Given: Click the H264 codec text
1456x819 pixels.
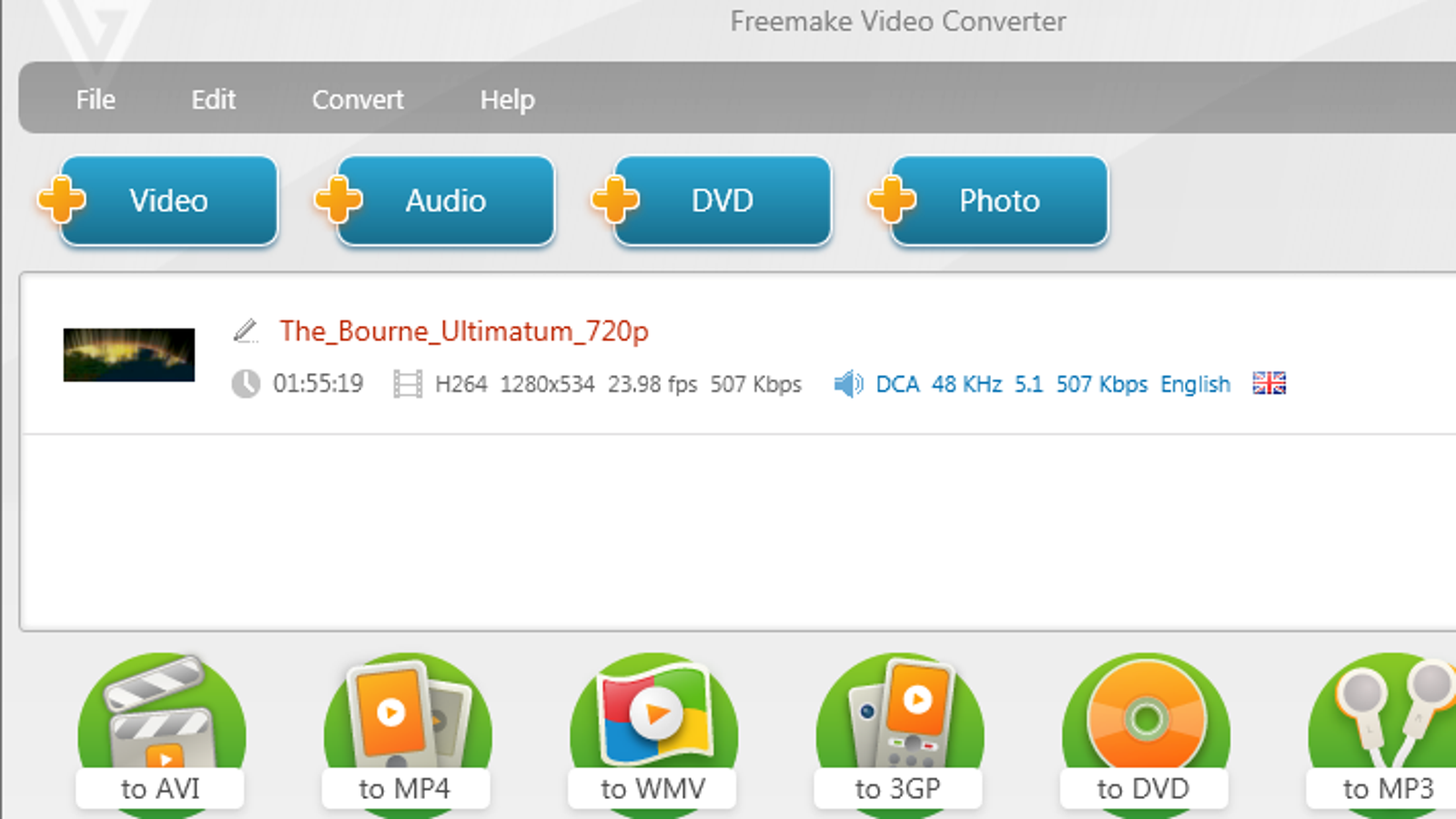Looking at the screenshot, I should [460, 384].
